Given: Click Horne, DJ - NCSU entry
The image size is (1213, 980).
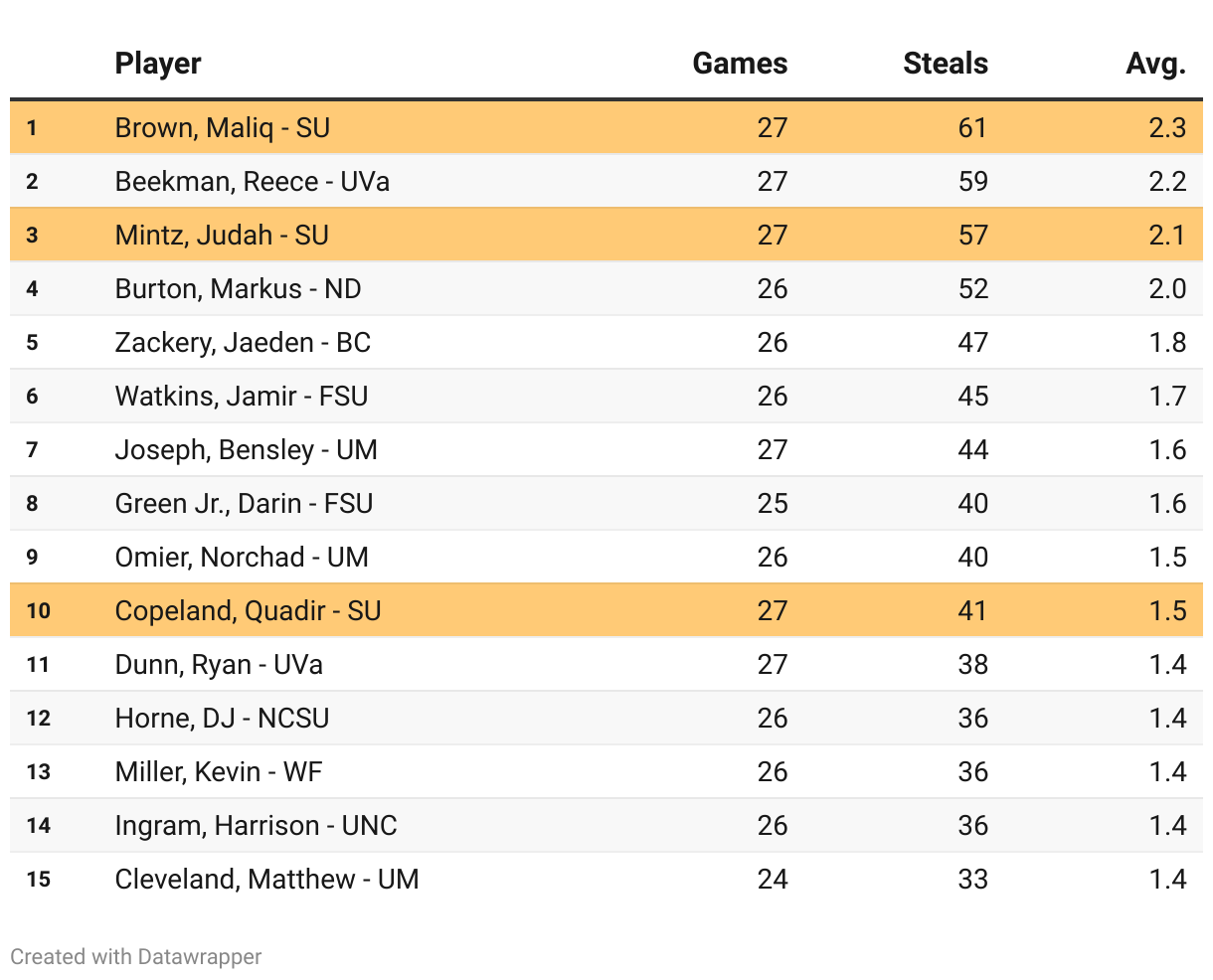Looking at the screenshot, I should pyautogui.click(x=223, y=719).
